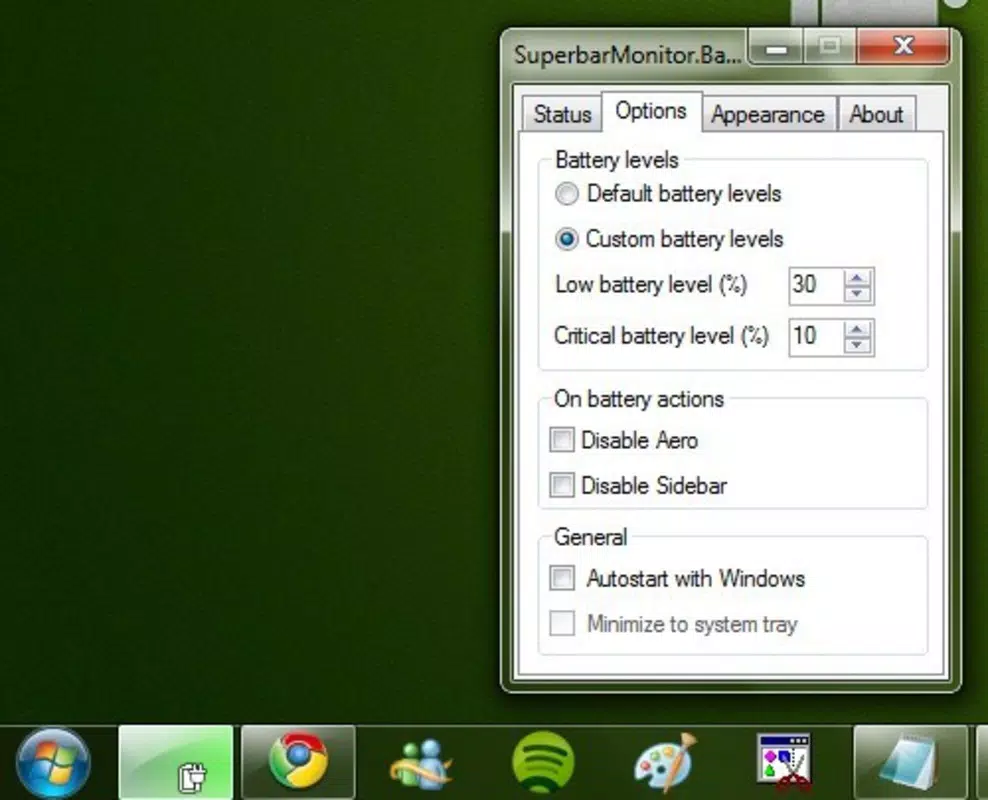Image resolution: width=988 pixels, height=800 pixels.
Task: Go to the About tab
Action: [876, 115]
